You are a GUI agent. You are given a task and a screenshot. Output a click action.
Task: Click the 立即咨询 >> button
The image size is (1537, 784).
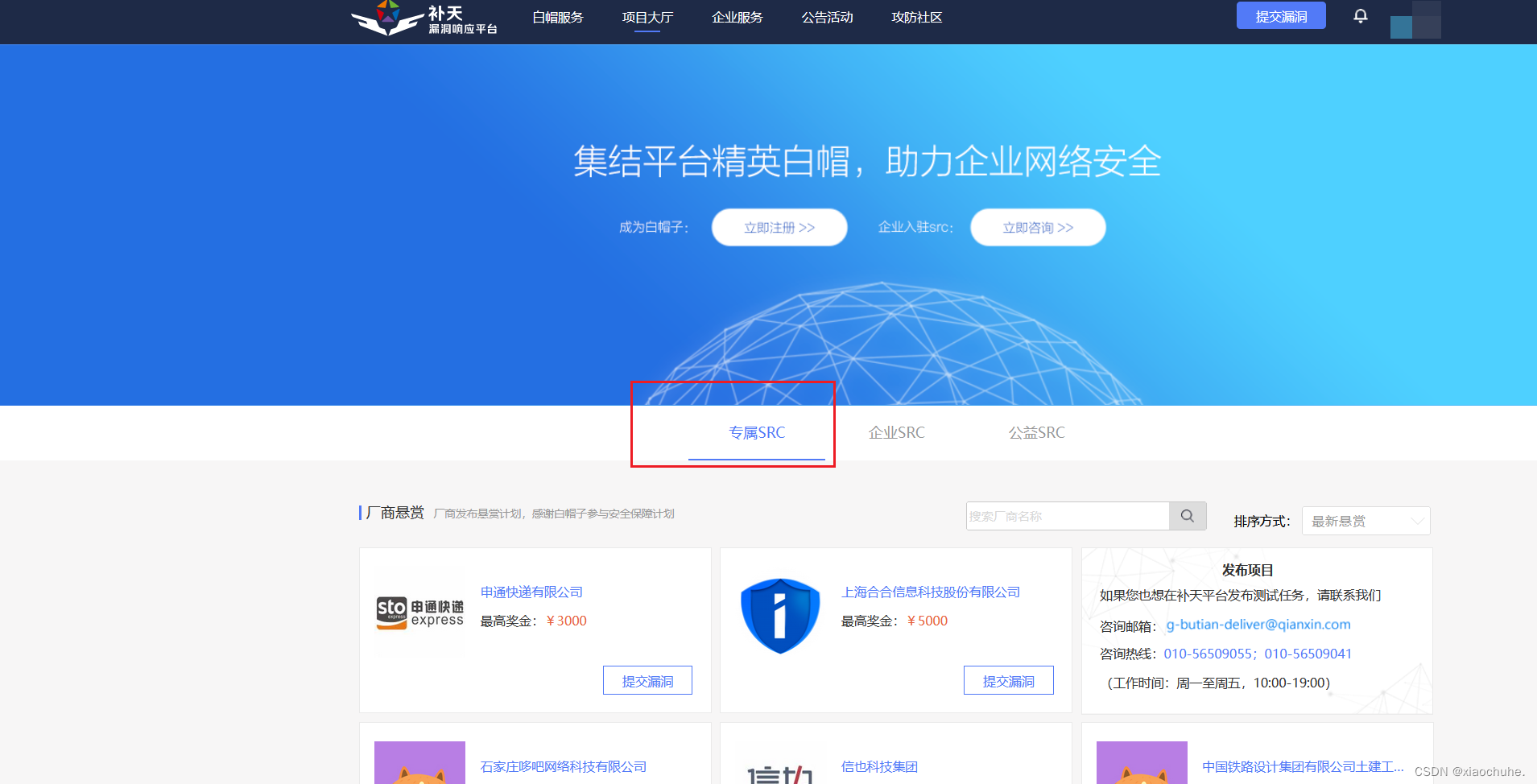[x=1038, y=228]
